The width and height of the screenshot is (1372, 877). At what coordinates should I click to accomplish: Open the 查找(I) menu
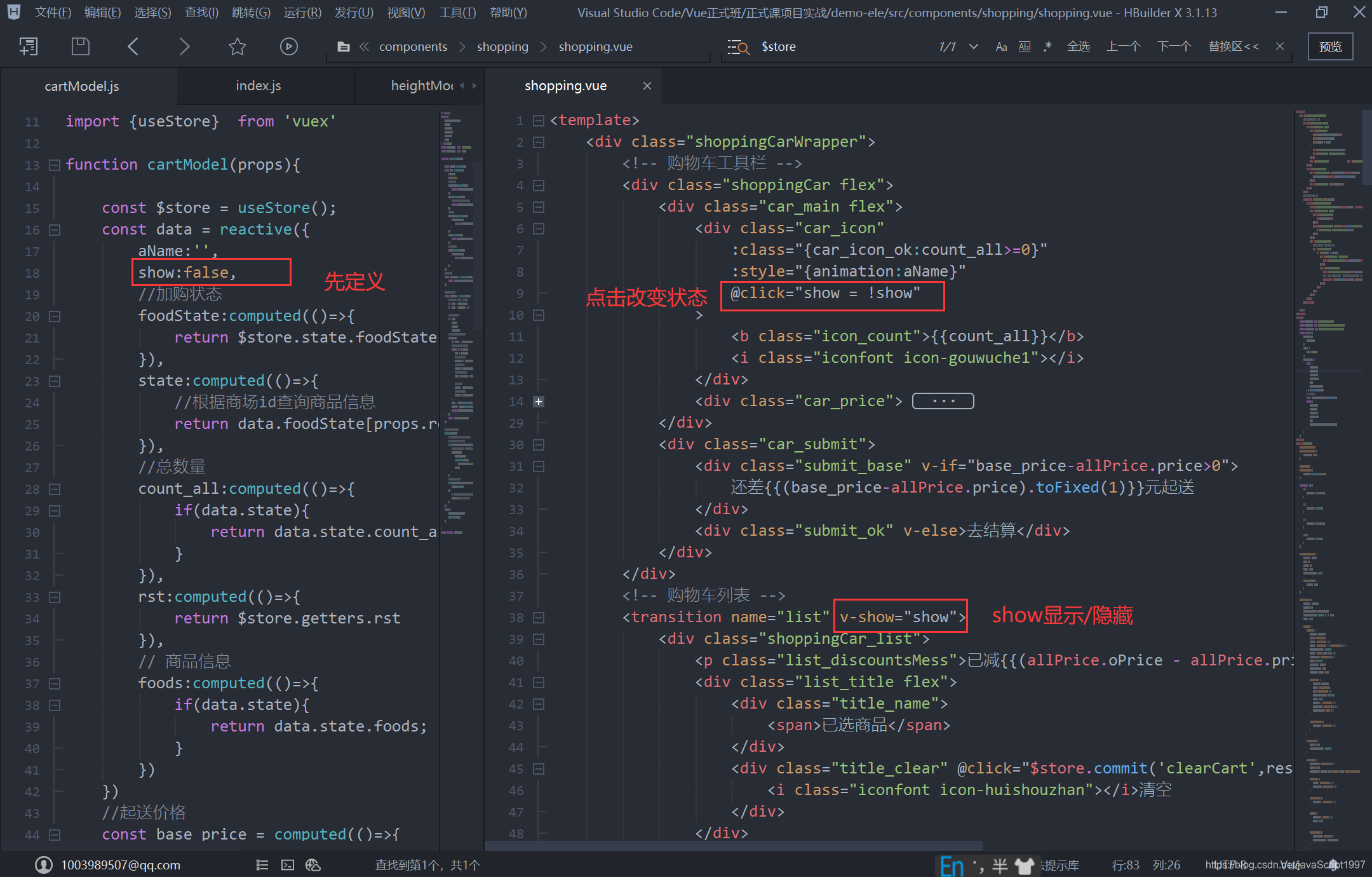click(201, 12)
